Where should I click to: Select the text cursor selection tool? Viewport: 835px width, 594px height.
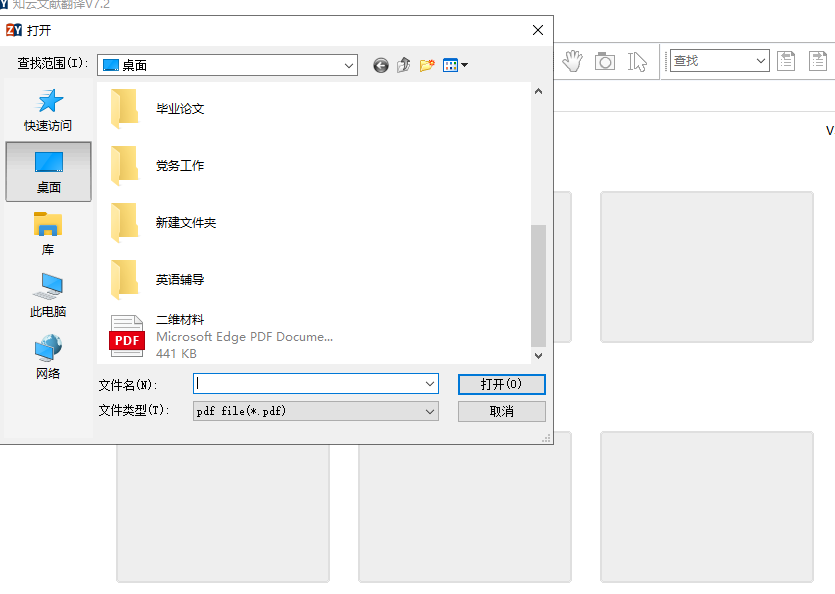[636, 60]
